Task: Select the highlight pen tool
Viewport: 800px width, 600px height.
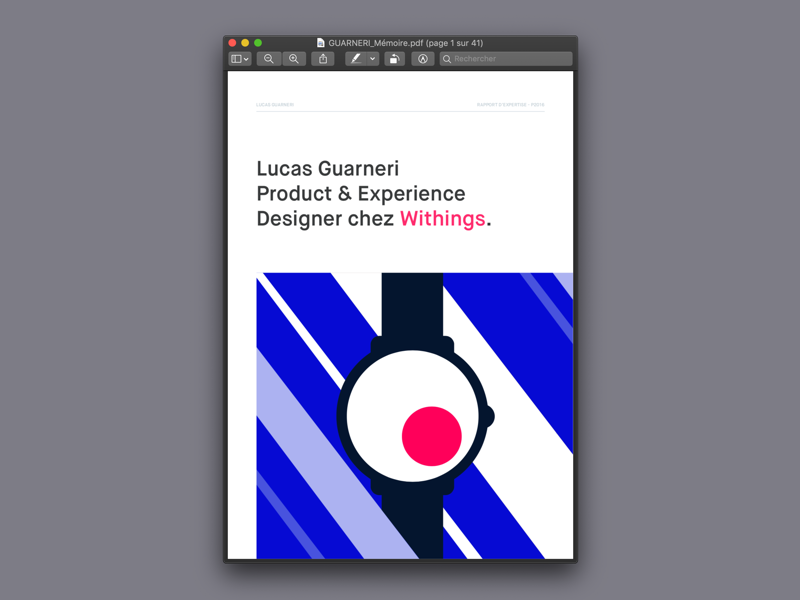Action: 356,59
